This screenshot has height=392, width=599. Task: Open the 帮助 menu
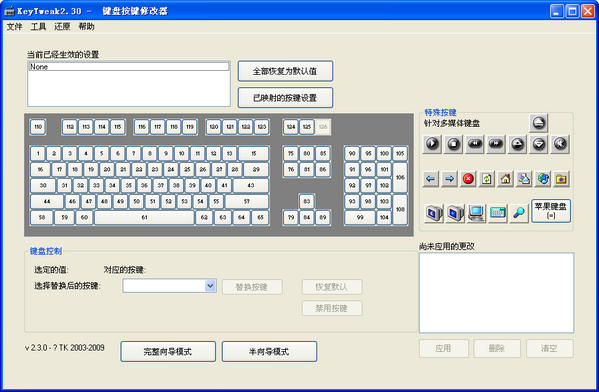click(86, 26)
